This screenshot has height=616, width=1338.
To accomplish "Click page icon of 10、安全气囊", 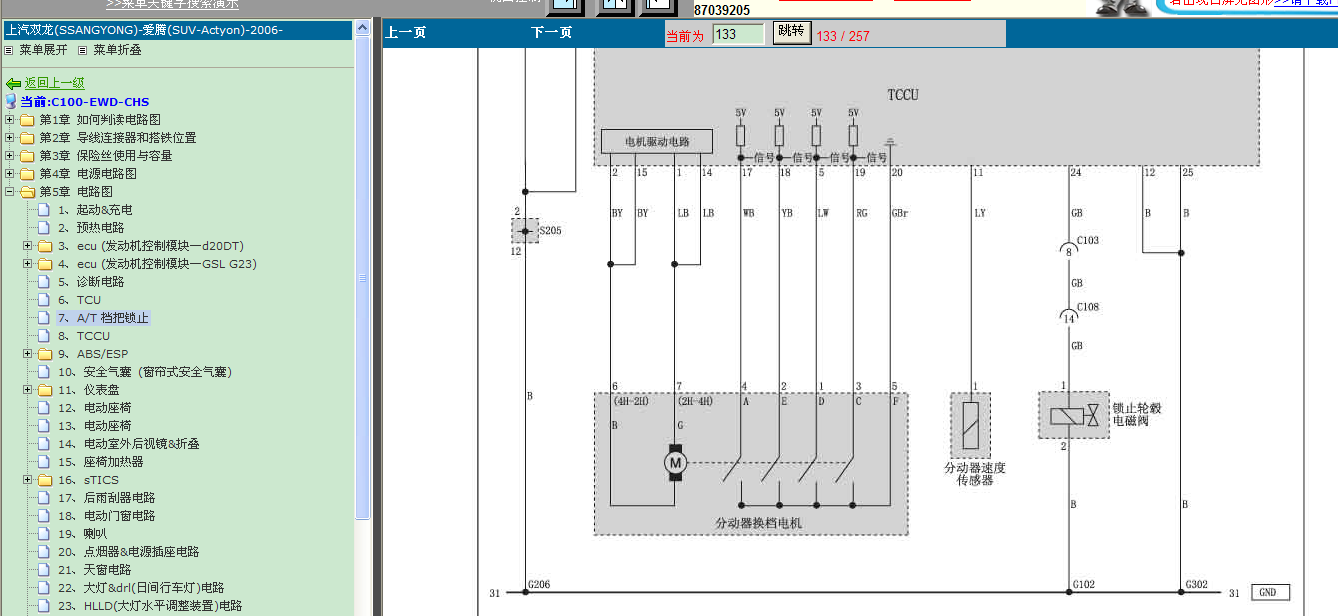I will tap(44, 372).
